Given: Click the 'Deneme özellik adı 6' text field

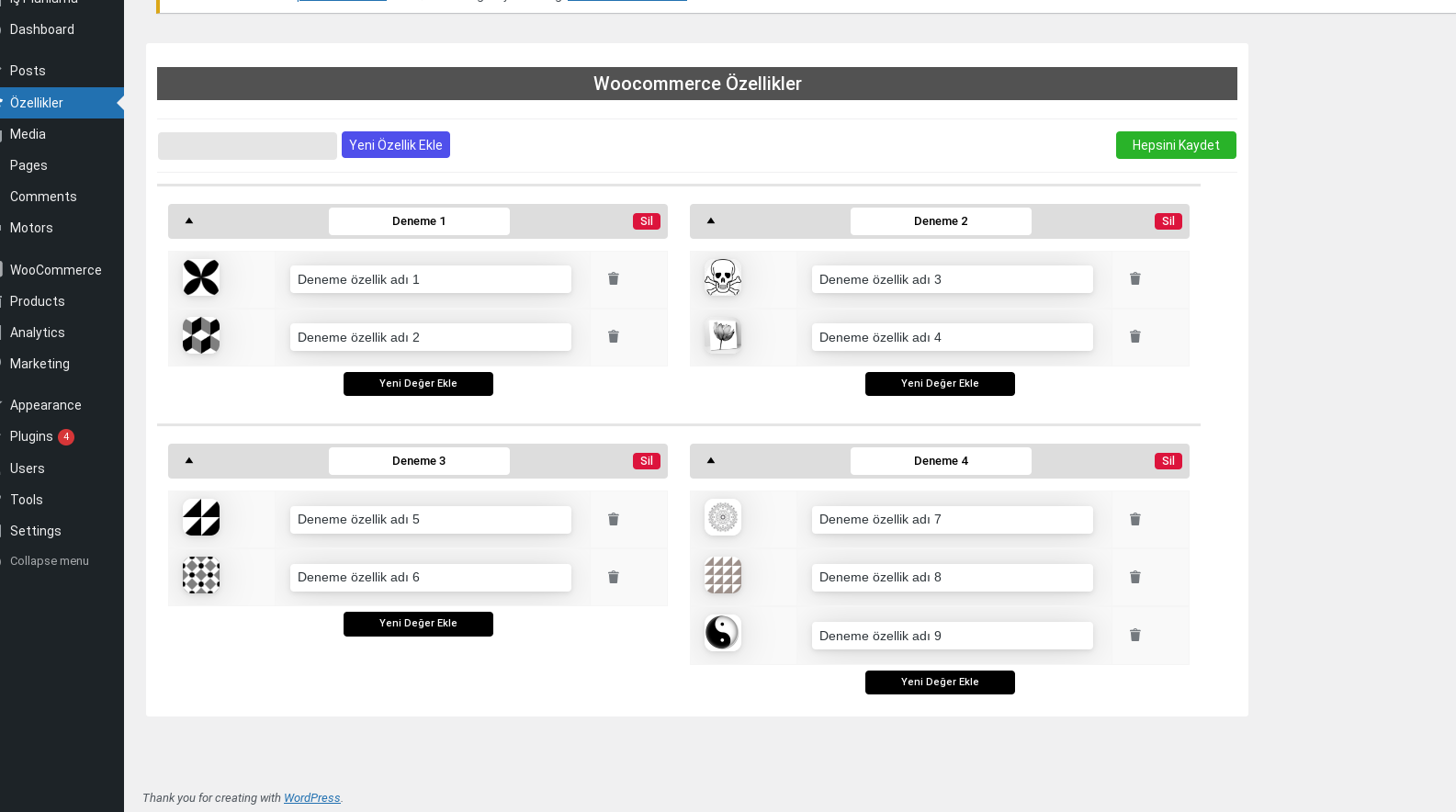Looking at the screenshot, I should (x=431, y=578).
